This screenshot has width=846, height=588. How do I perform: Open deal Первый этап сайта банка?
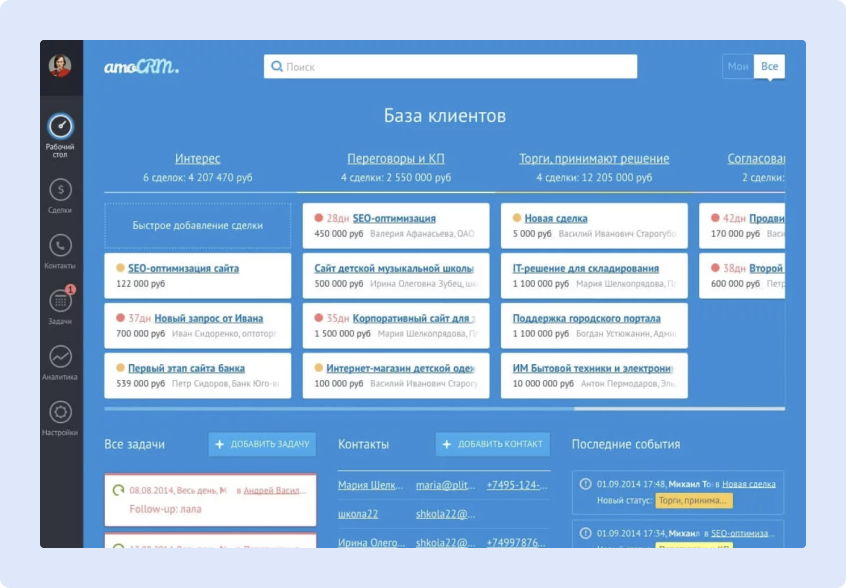coord(186,368)
